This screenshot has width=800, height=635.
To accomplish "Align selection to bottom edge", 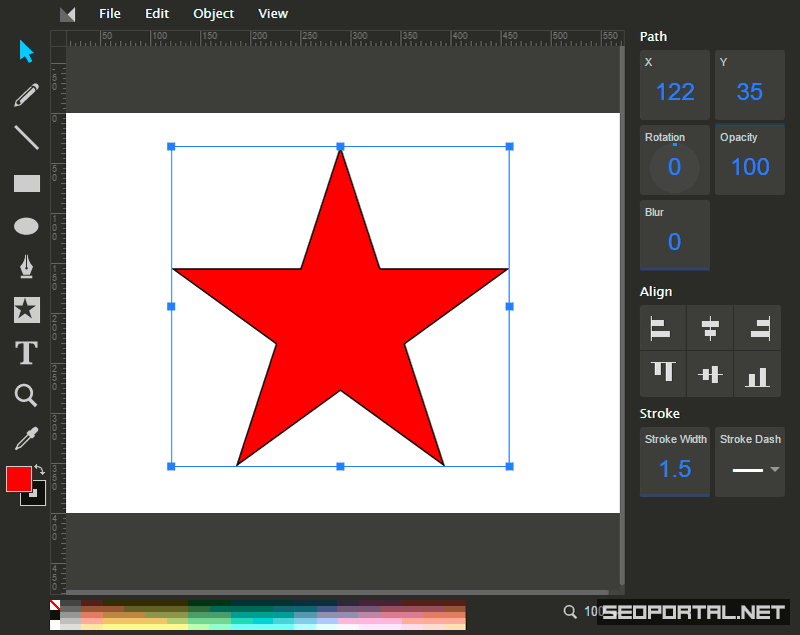I will (757, 375).
